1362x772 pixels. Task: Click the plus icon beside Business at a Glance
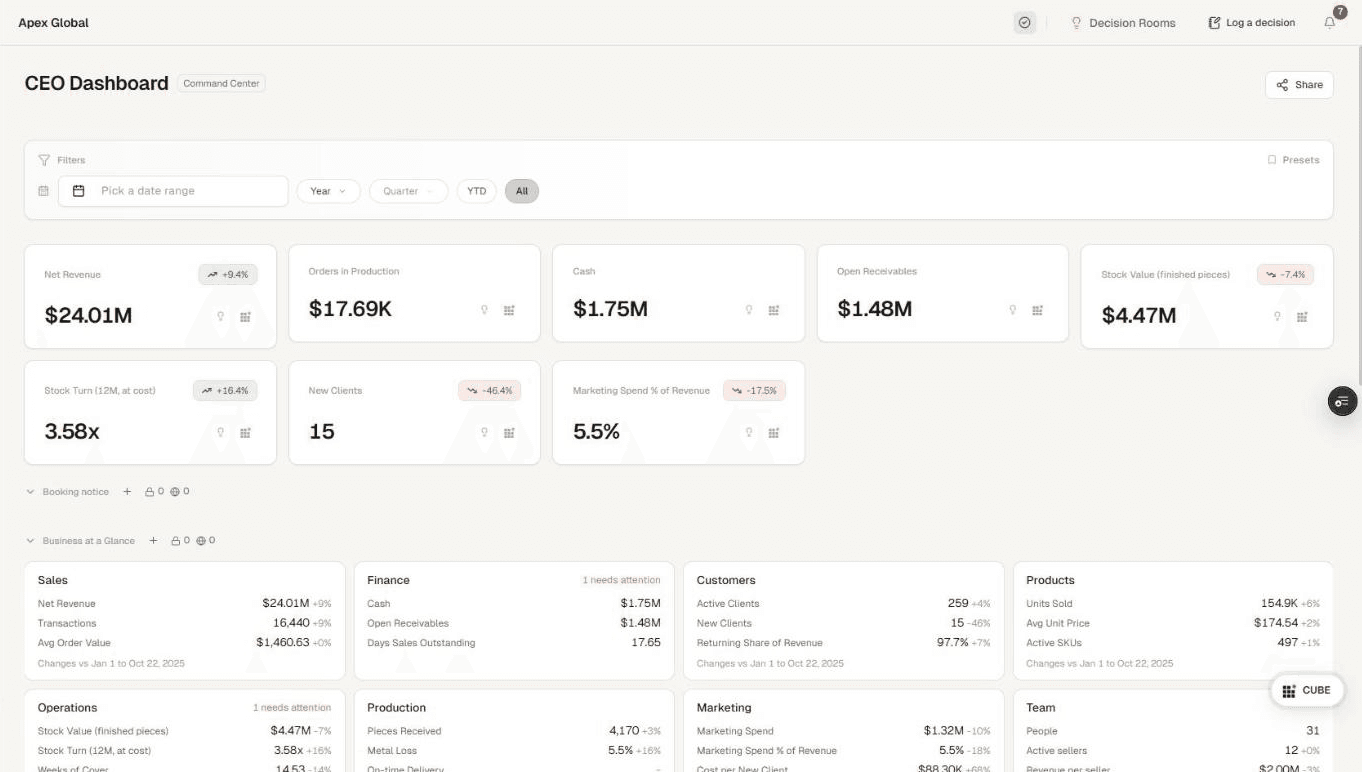coord(153,540)
